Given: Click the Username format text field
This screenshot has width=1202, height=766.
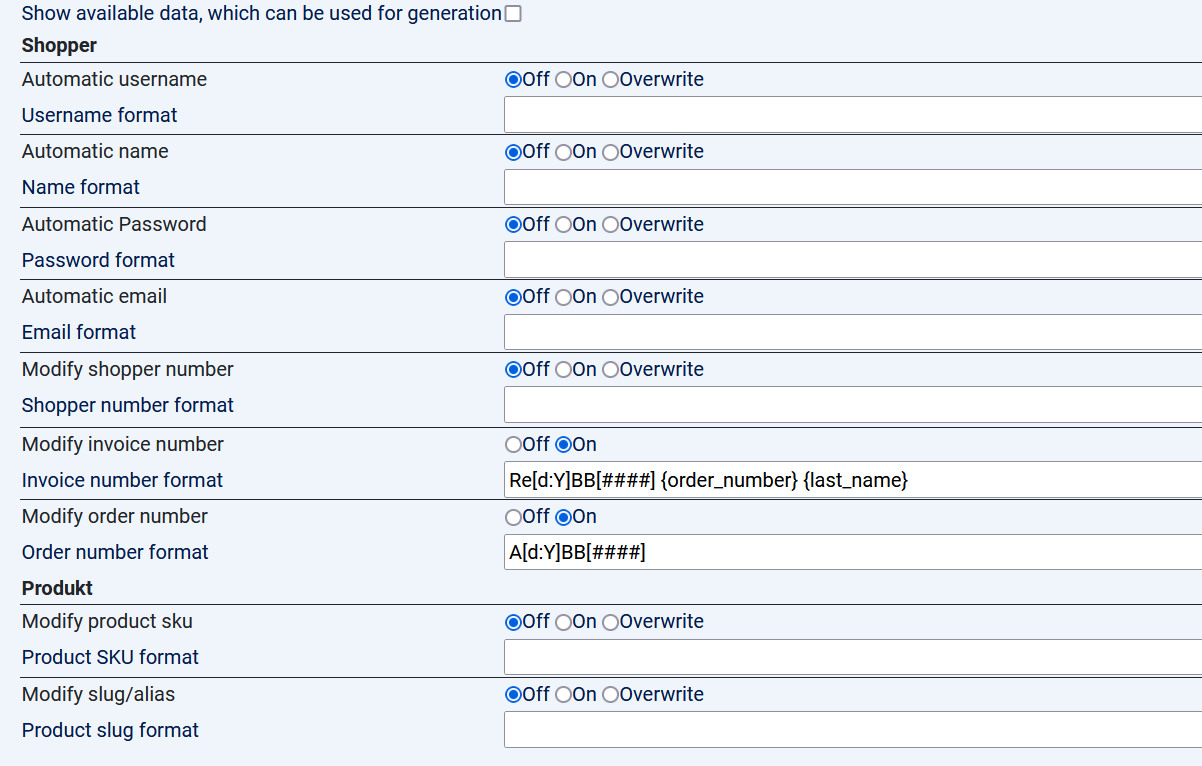Looking at the screenshot, I should pos(852,115).
